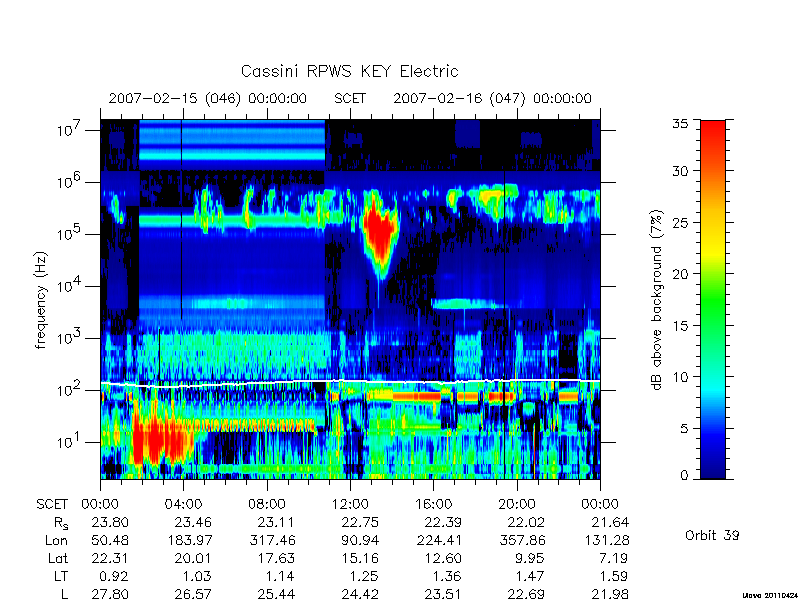The image size is (800, 600).
Task: Click the Rs value 23.80
Action: tap(110, 522)
